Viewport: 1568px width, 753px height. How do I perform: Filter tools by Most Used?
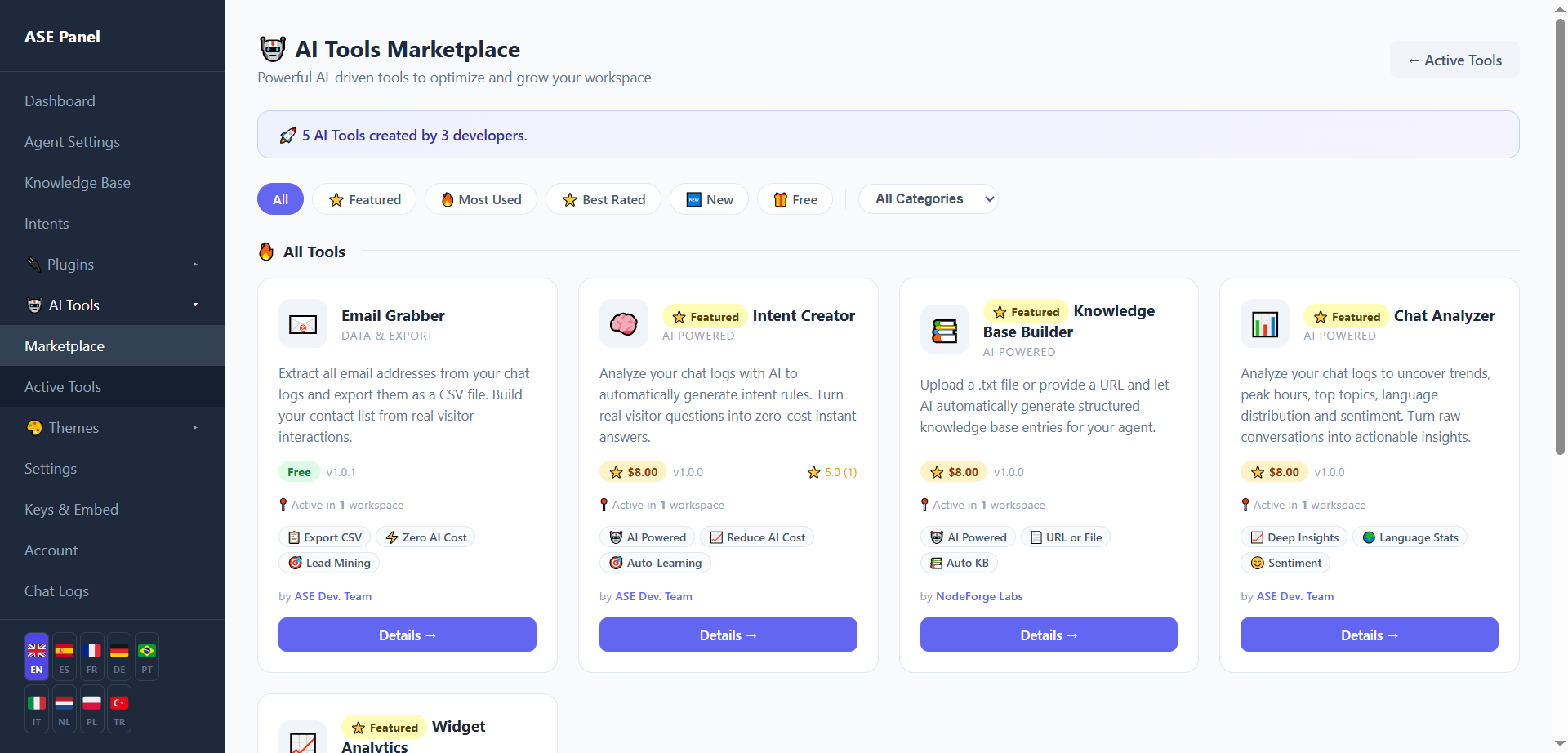481,199
